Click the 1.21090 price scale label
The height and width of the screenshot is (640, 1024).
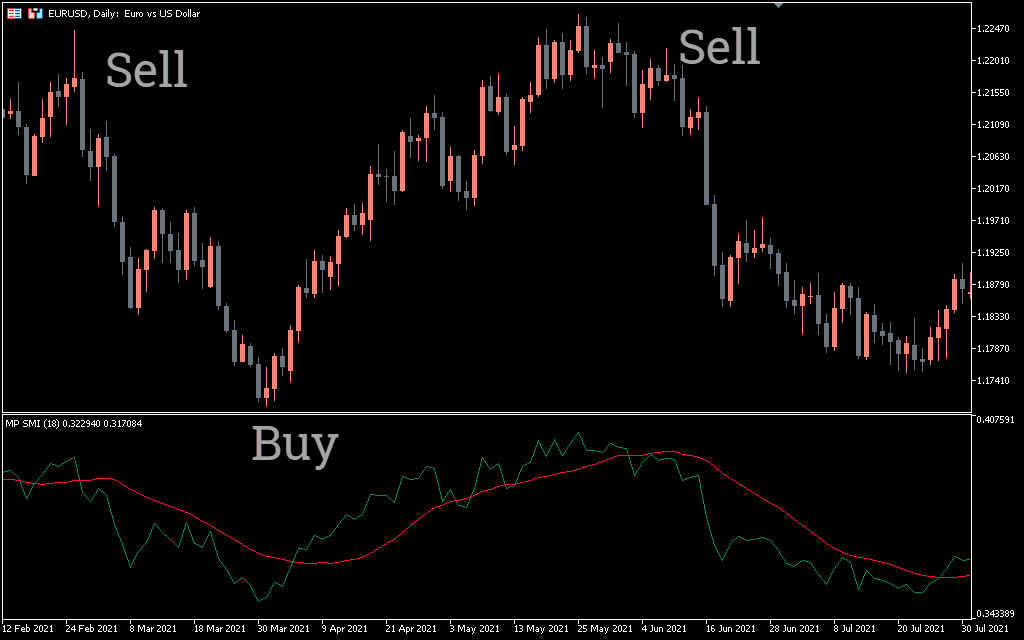coord(993,125)
